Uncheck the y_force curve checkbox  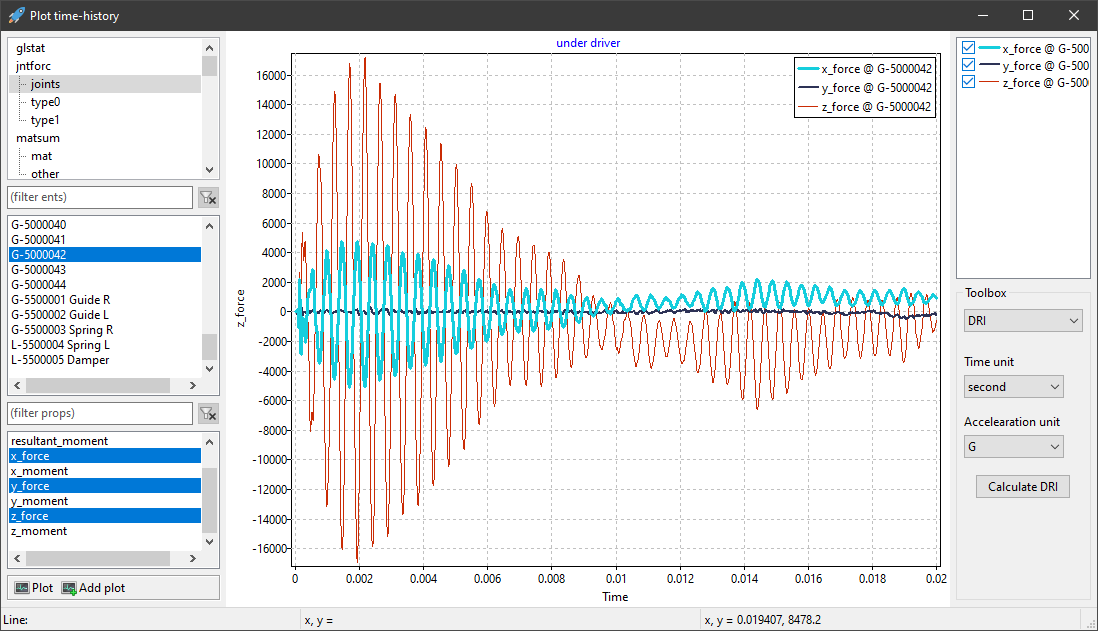click(x=968, y=64)
